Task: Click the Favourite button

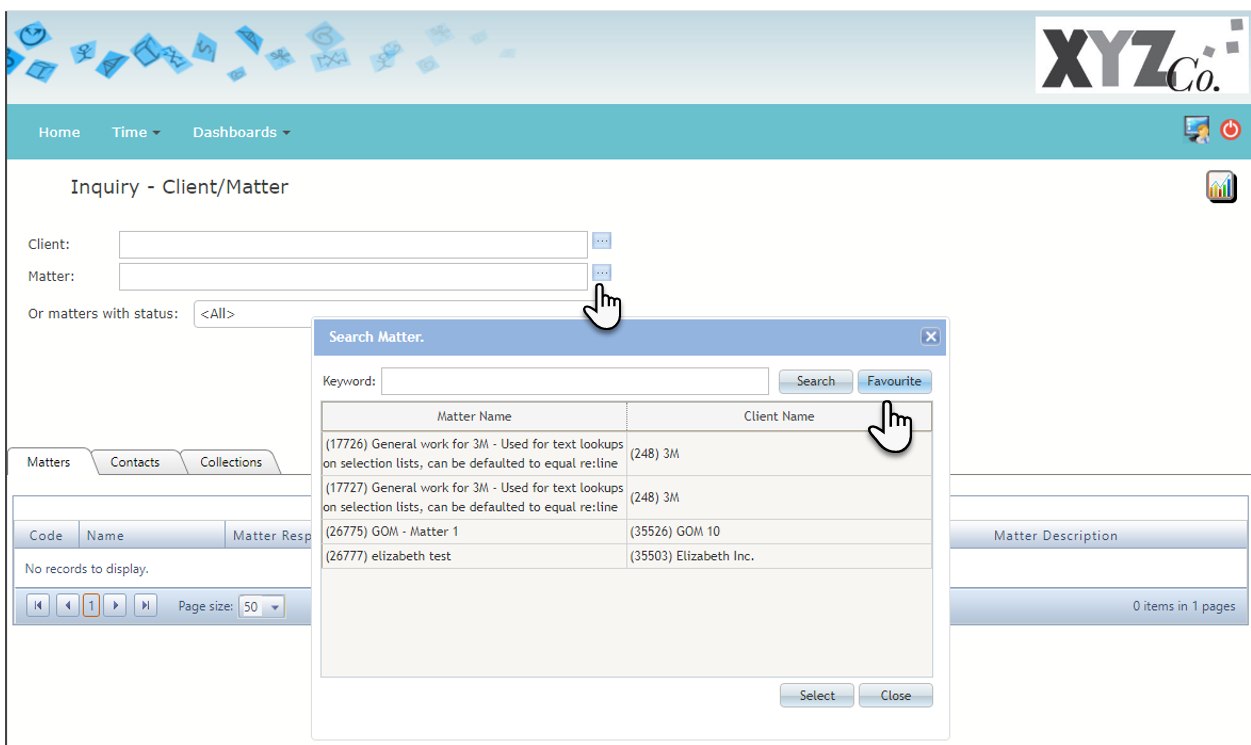Action: point(895,381)
